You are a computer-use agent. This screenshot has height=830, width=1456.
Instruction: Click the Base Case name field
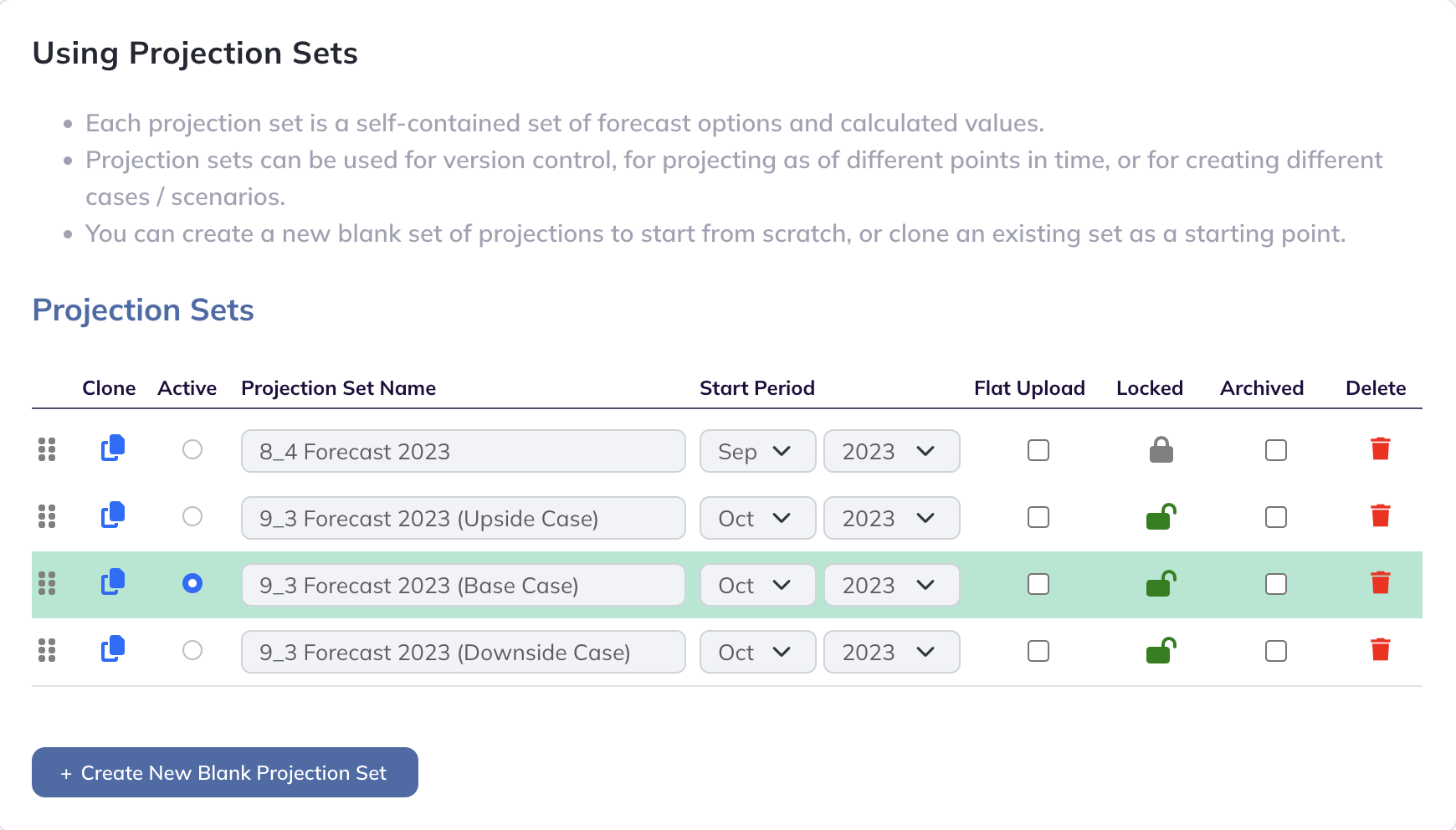(x=463, y=585)
